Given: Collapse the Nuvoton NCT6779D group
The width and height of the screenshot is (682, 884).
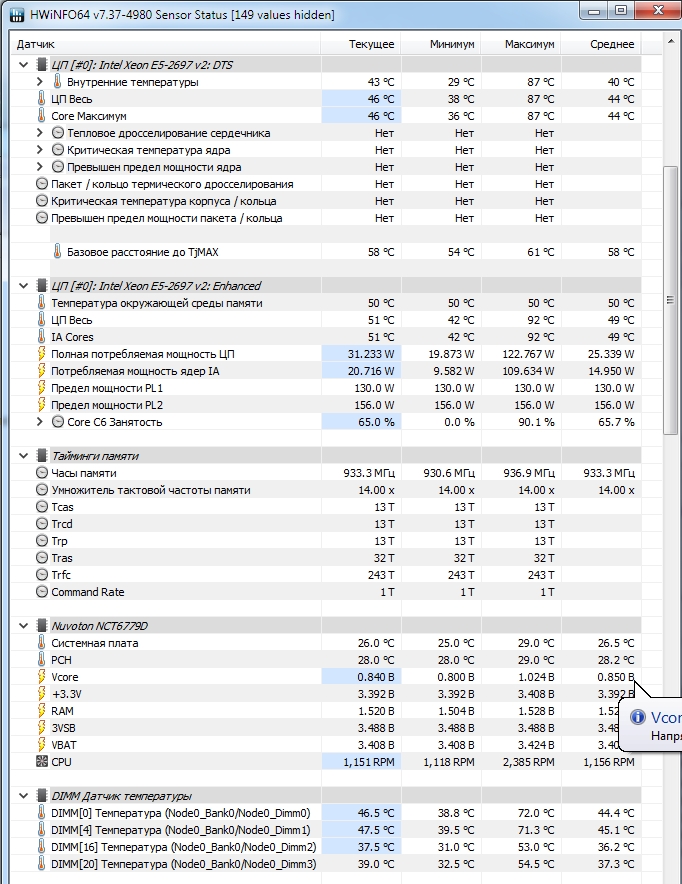Looking at the screenshot, I should pos(24,626).
